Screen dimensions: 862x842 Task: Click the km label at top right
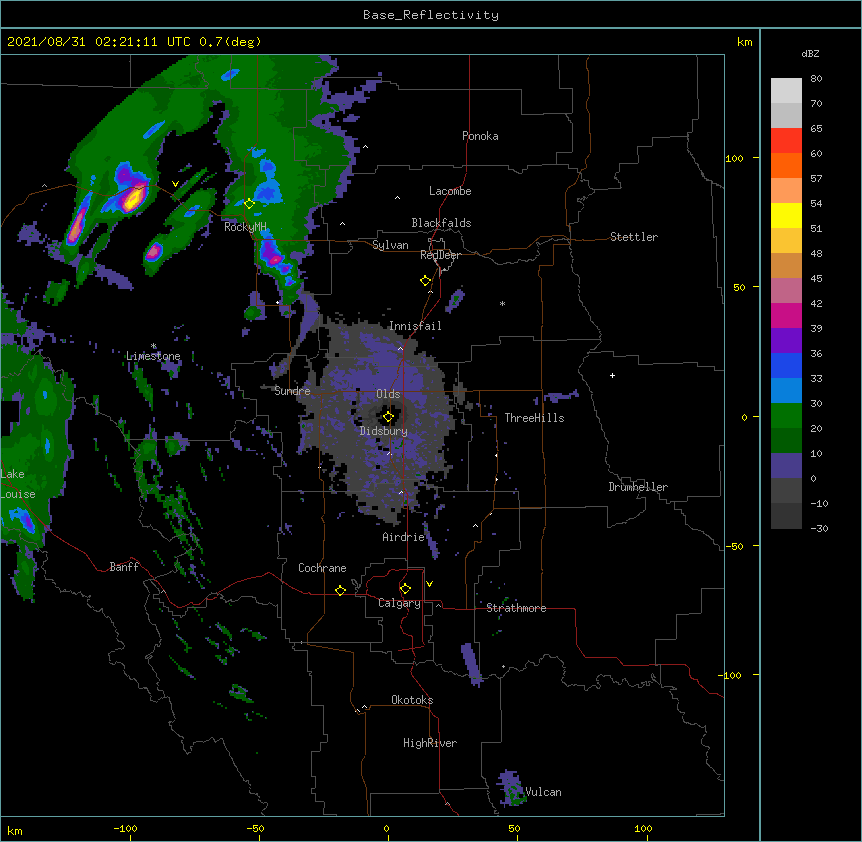click(x=745, y=42)
